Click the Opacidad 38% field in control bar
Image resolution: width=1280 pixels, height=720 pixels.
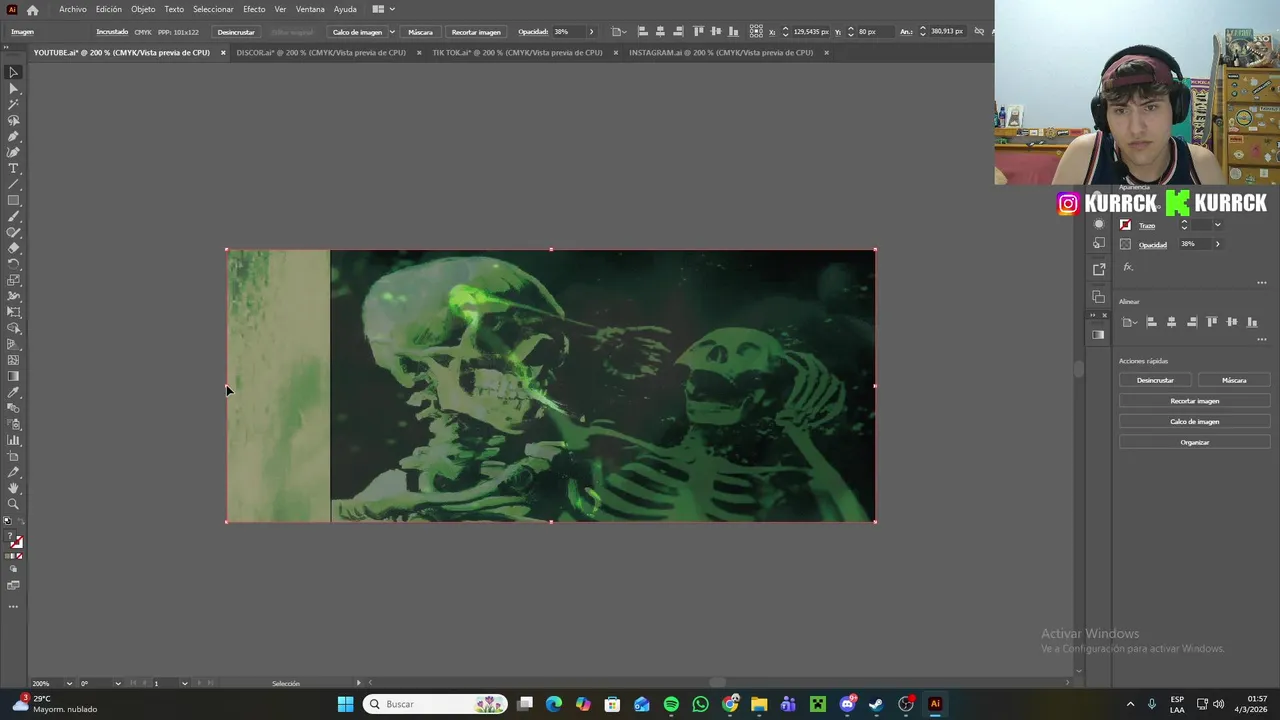click(x=568, y=32)
